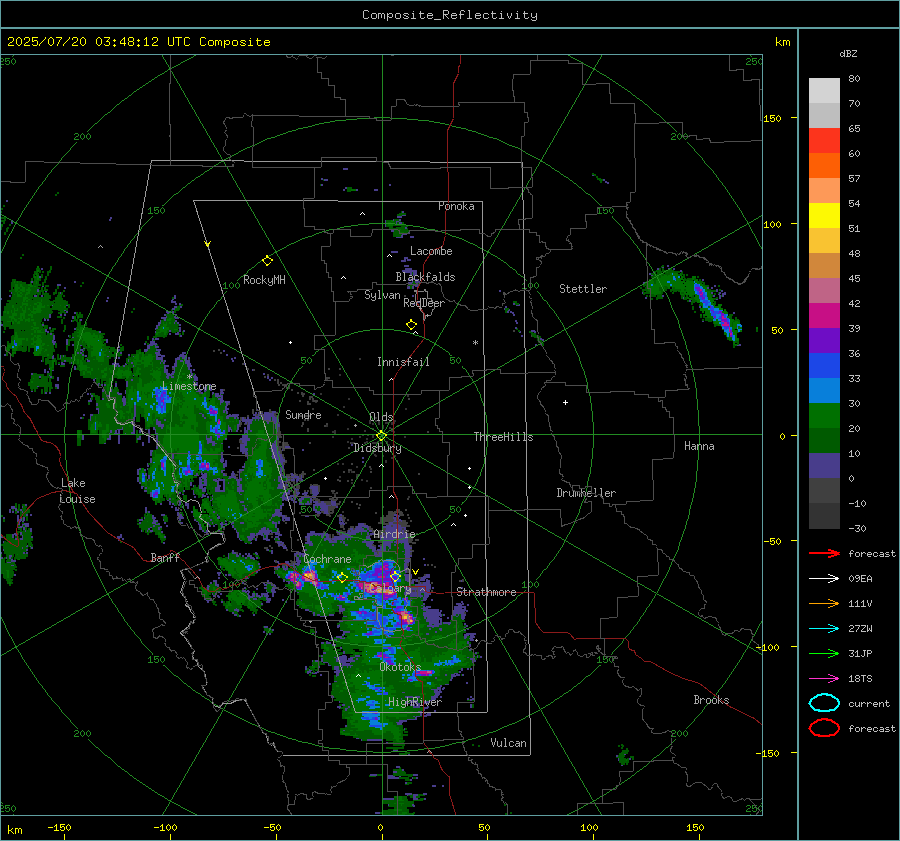Click the Sundre map label

303,415
